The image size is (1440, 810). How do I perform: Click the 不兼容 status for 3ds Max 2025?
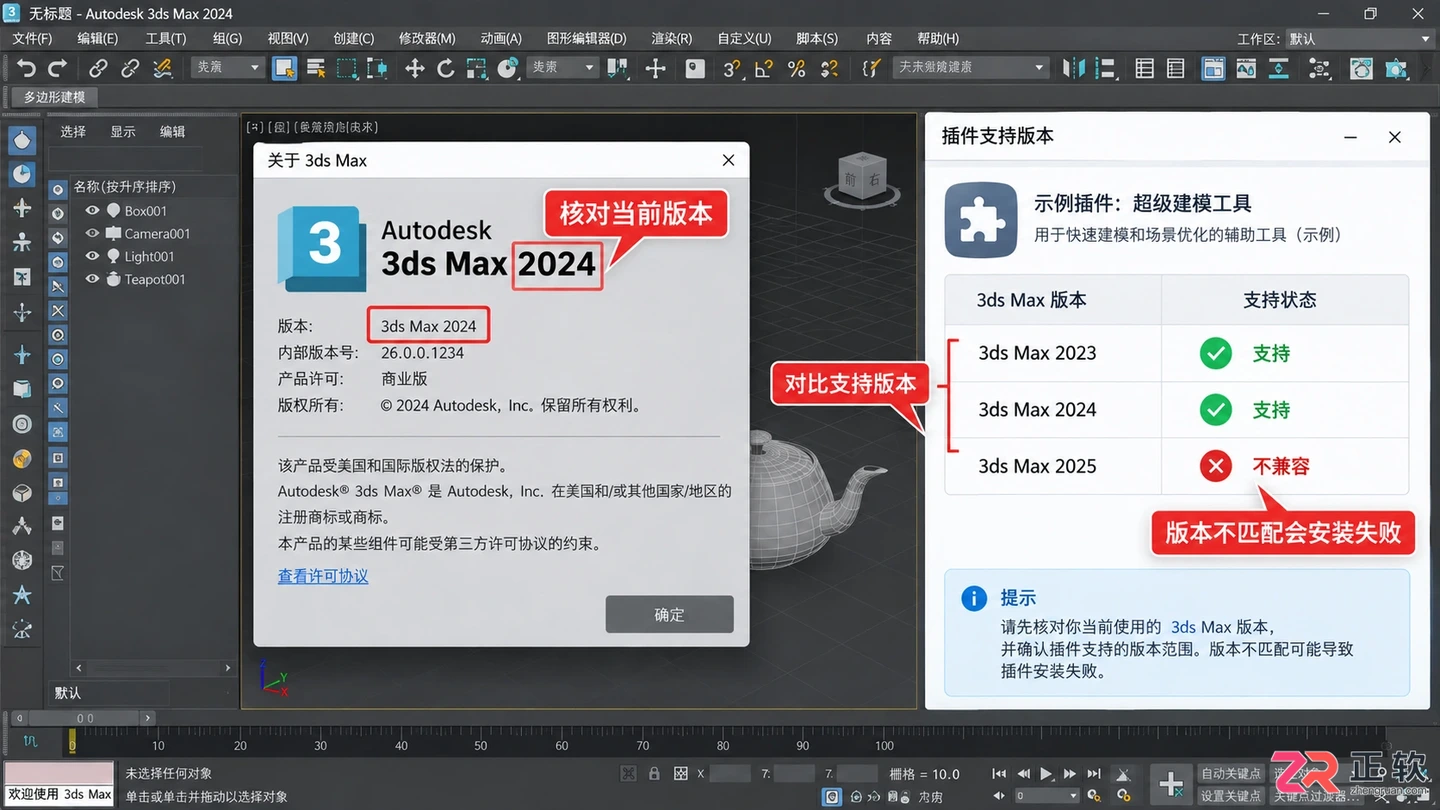click(1281, 466)
